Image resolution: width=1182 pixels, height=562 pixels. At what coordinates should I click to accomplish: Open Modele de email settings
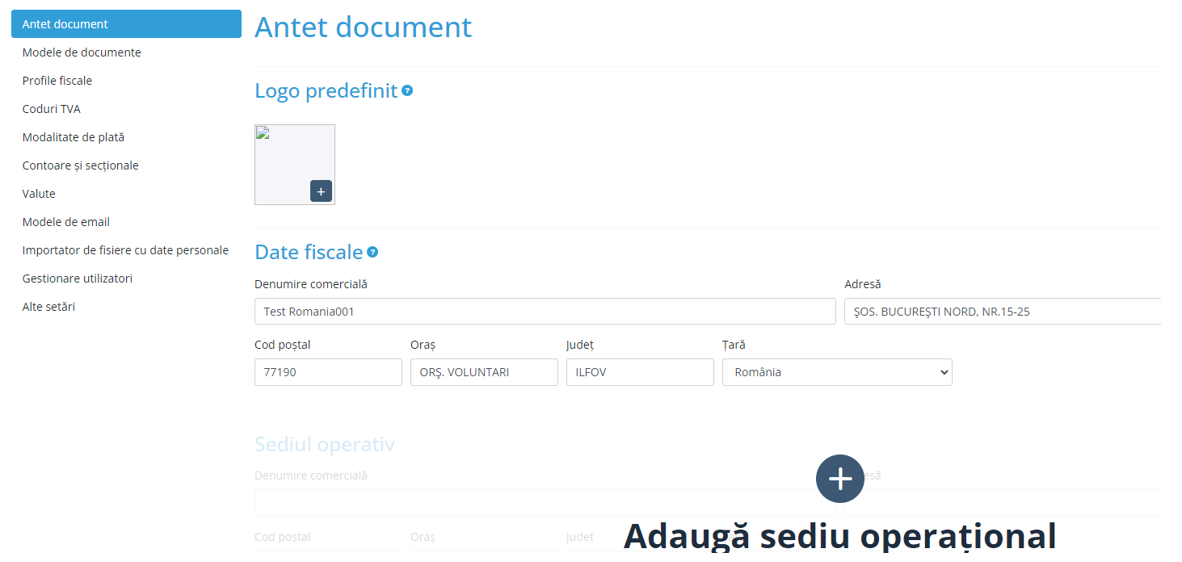pos(66,222)
